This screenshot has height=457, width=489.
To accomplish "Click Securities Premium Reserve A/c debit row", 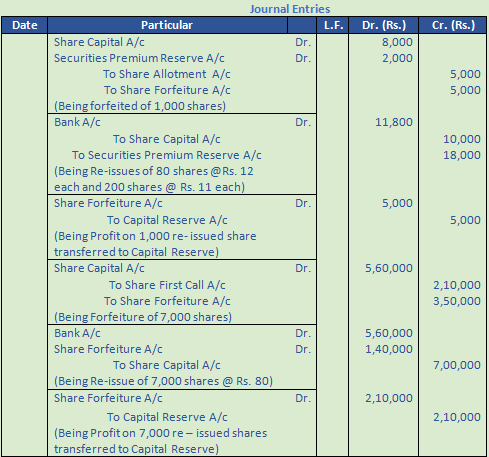I will tap(139, 58).
